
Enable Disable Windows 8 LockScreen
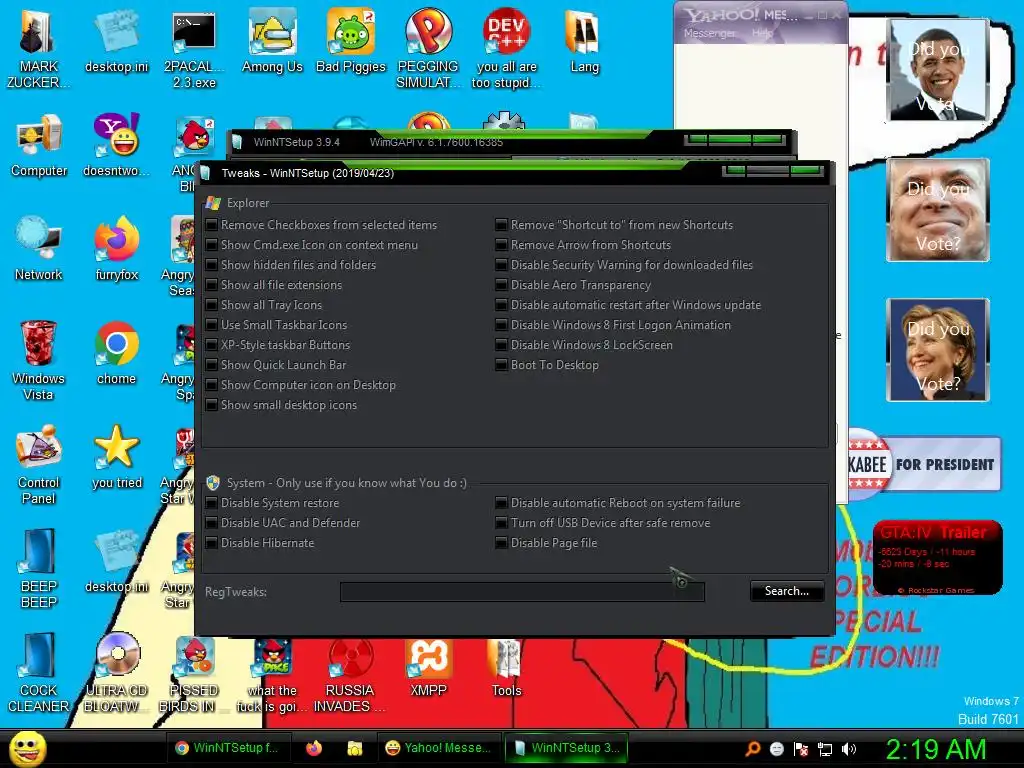(x=501, y=345)
